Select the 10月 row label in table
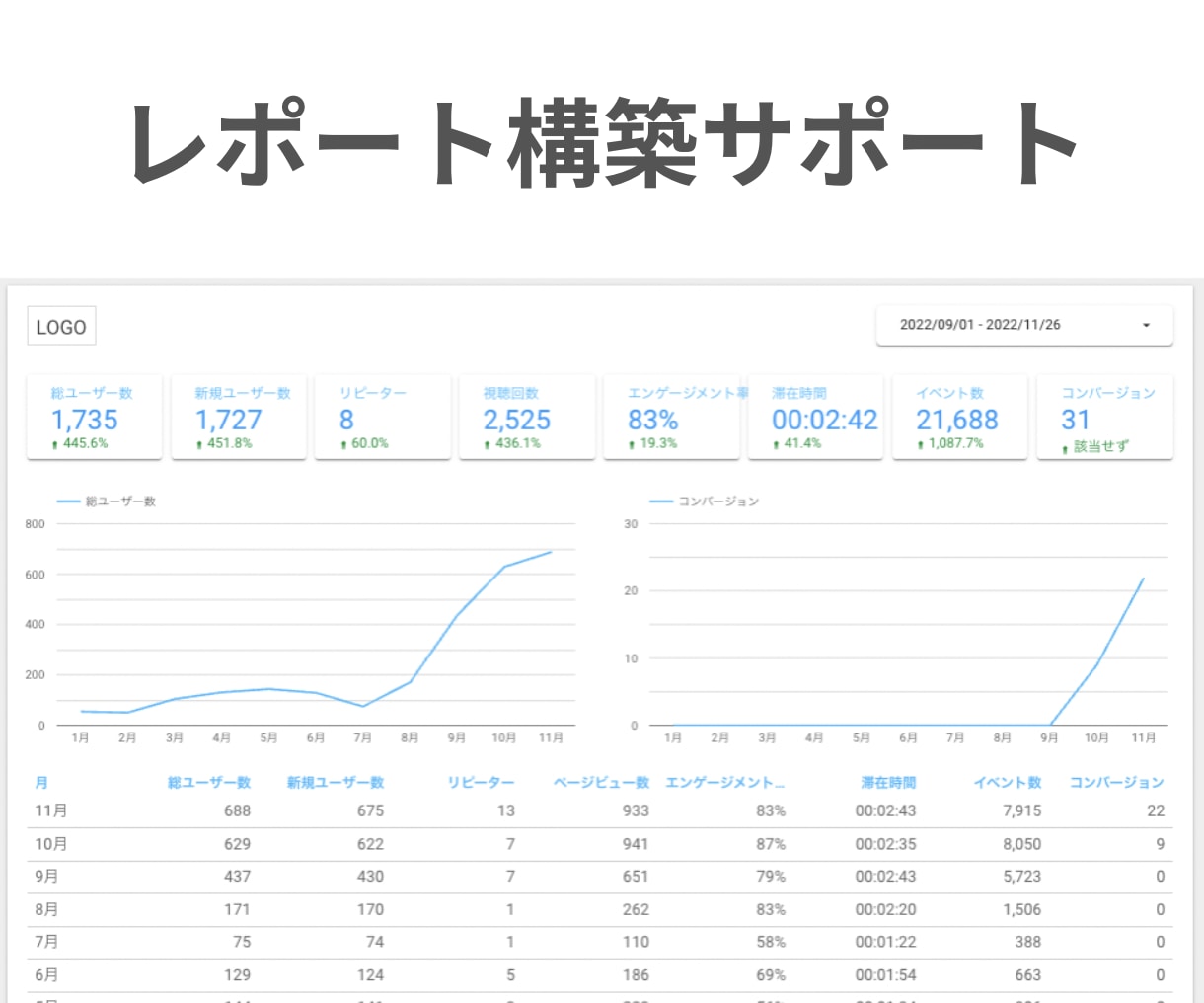The width and height of the screenshot is (1204, 1003). coord(51,844)
